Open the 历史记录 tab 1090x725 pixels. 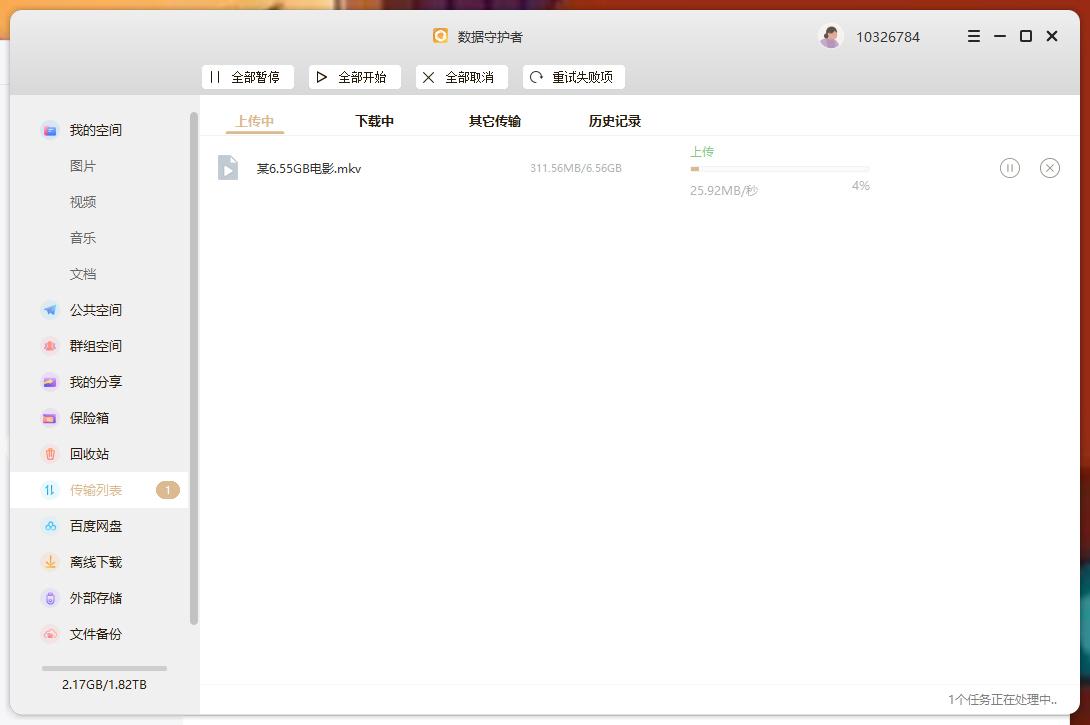point(614,120)
